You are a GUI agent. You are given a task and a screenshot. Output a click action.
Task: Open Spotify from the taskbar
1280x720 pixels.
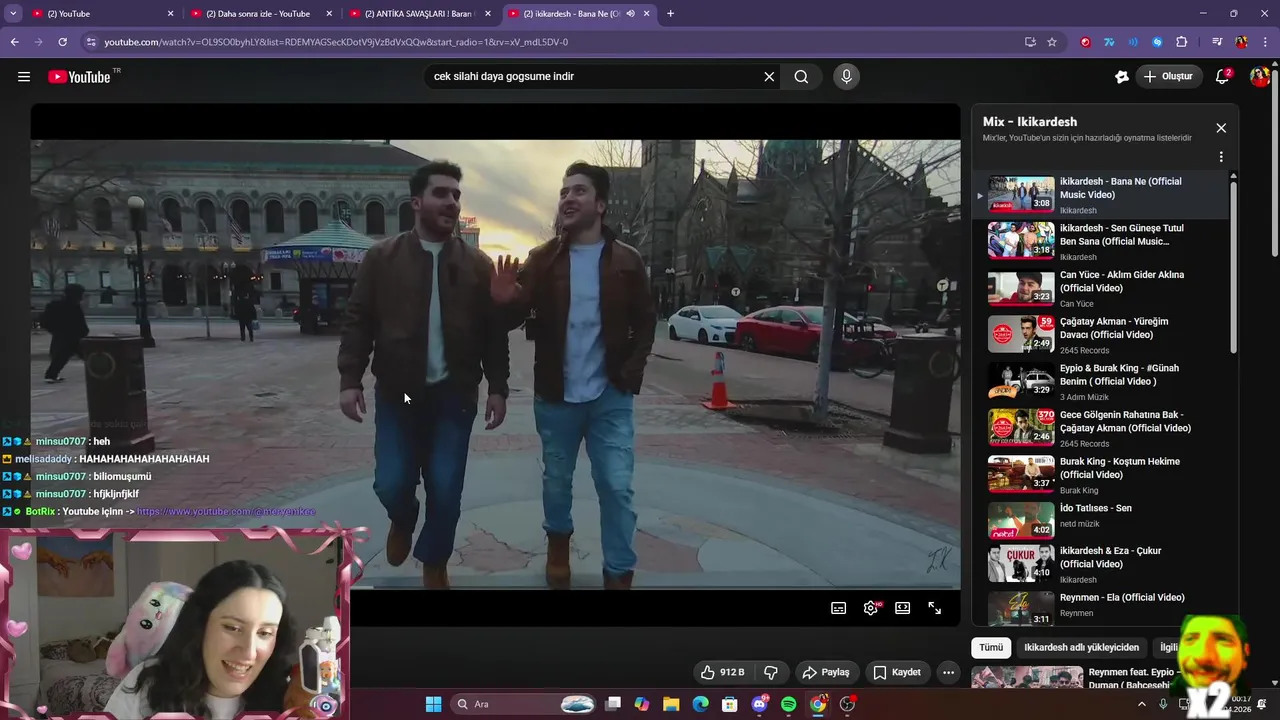tap(789, 704)
